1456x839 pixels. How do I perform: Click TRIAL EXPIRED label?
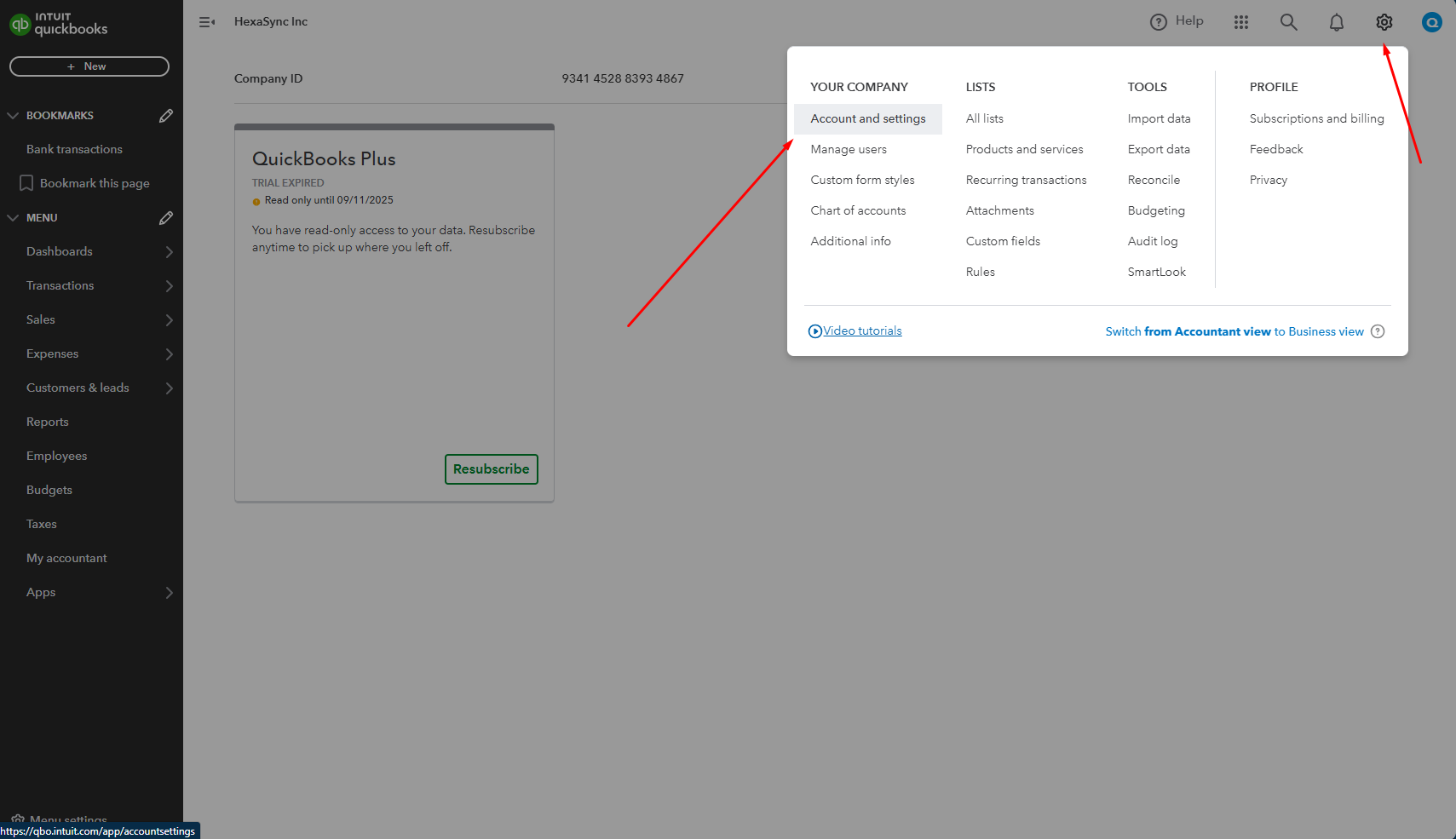pyautogui.click(x=288, y=183)
